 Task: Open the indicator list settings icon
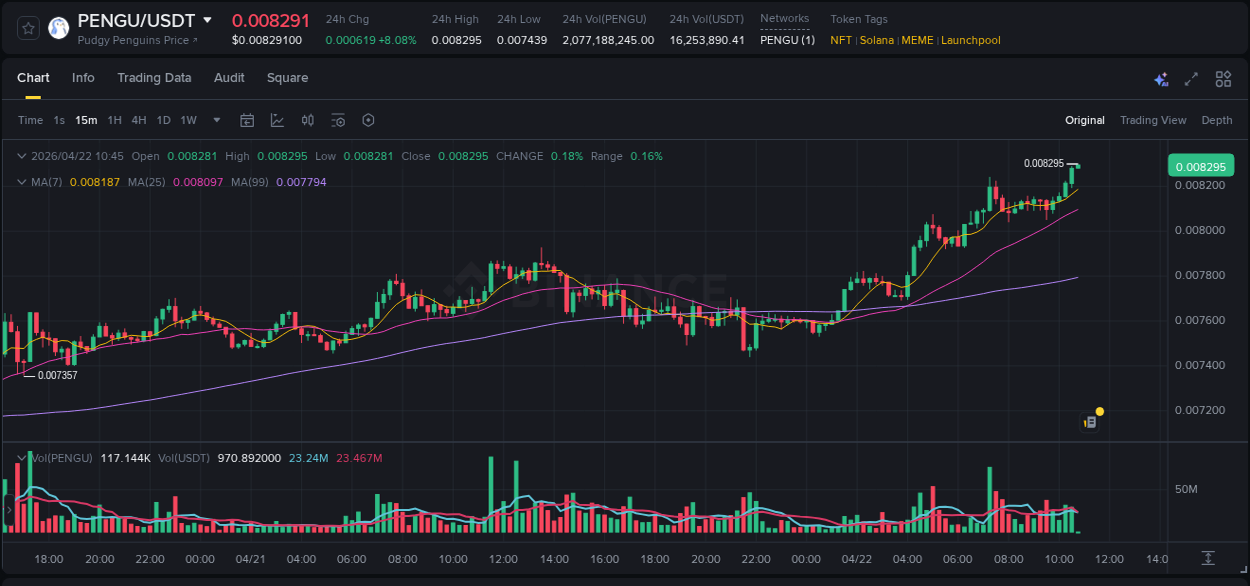point(338,120)
